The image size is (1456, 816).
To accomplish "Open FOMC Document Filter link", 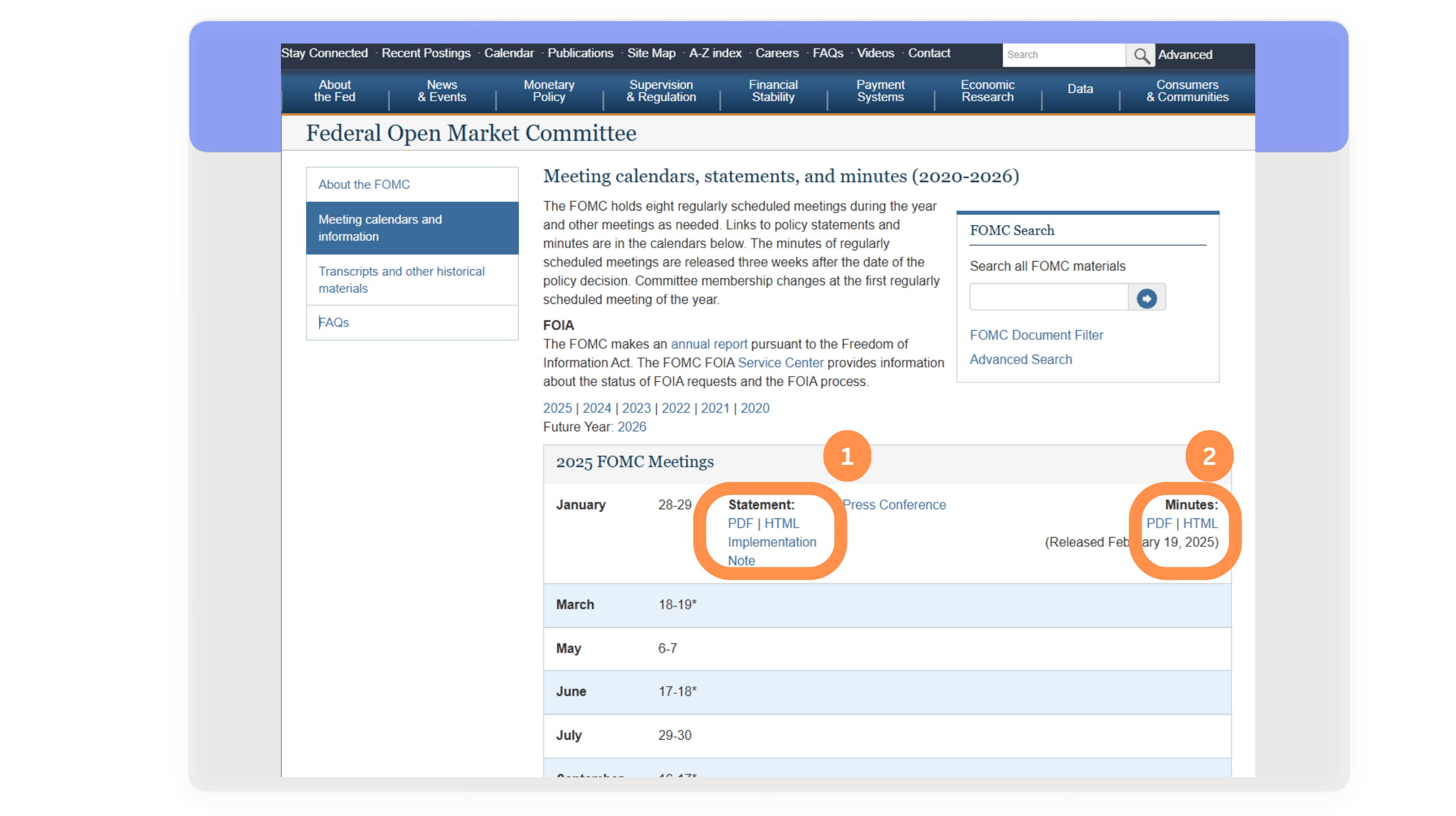I will (x=1036, y=335).
